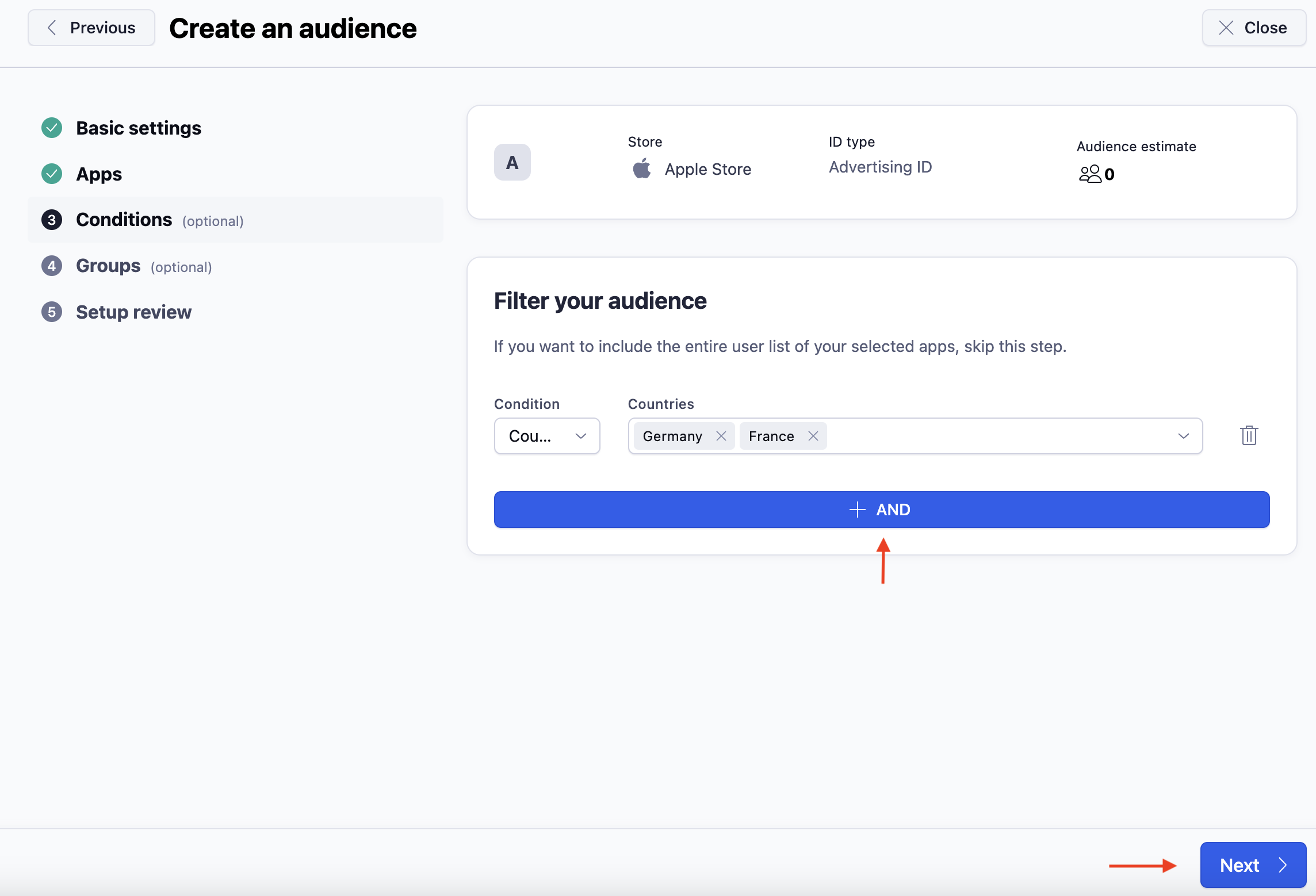This screenshot has width=1316, height=896.
Task: Click the audience estimate value 0
Action: coord(1110,174)
